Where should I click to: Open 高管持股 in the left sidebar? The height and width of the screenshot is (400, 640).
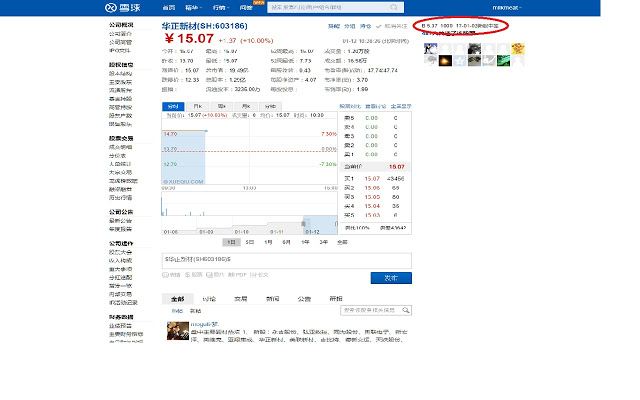pos(120,107)
